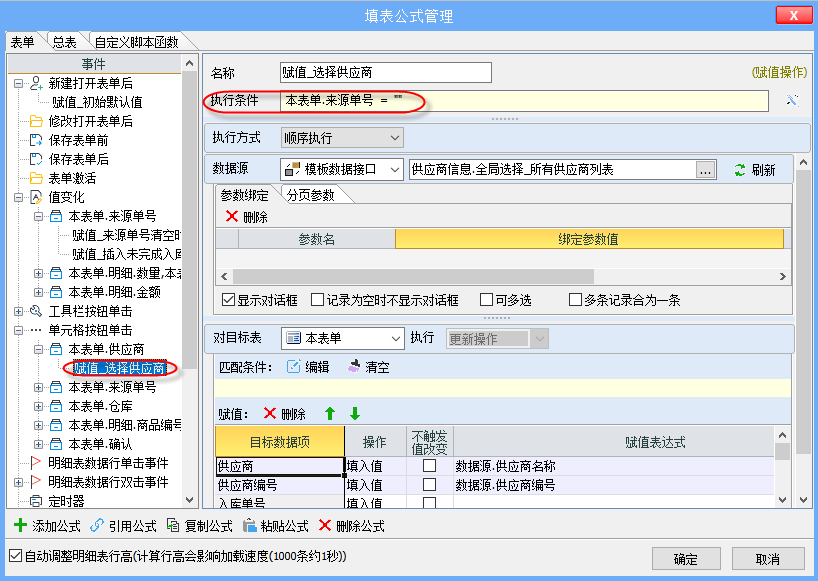The height and width of the screenshot is (581, 818).
Task: Click the 值变化 event icon
Action: (36, 197)
